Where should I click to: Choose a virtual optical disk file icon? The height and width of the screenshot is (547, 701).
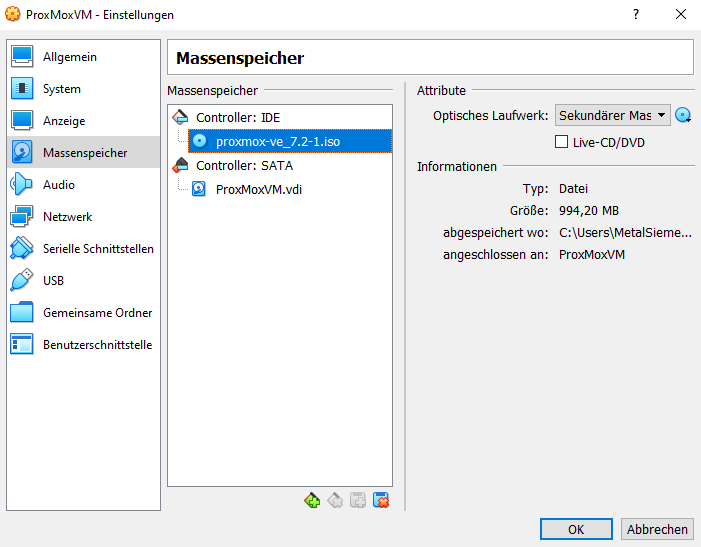coord(683,115)
